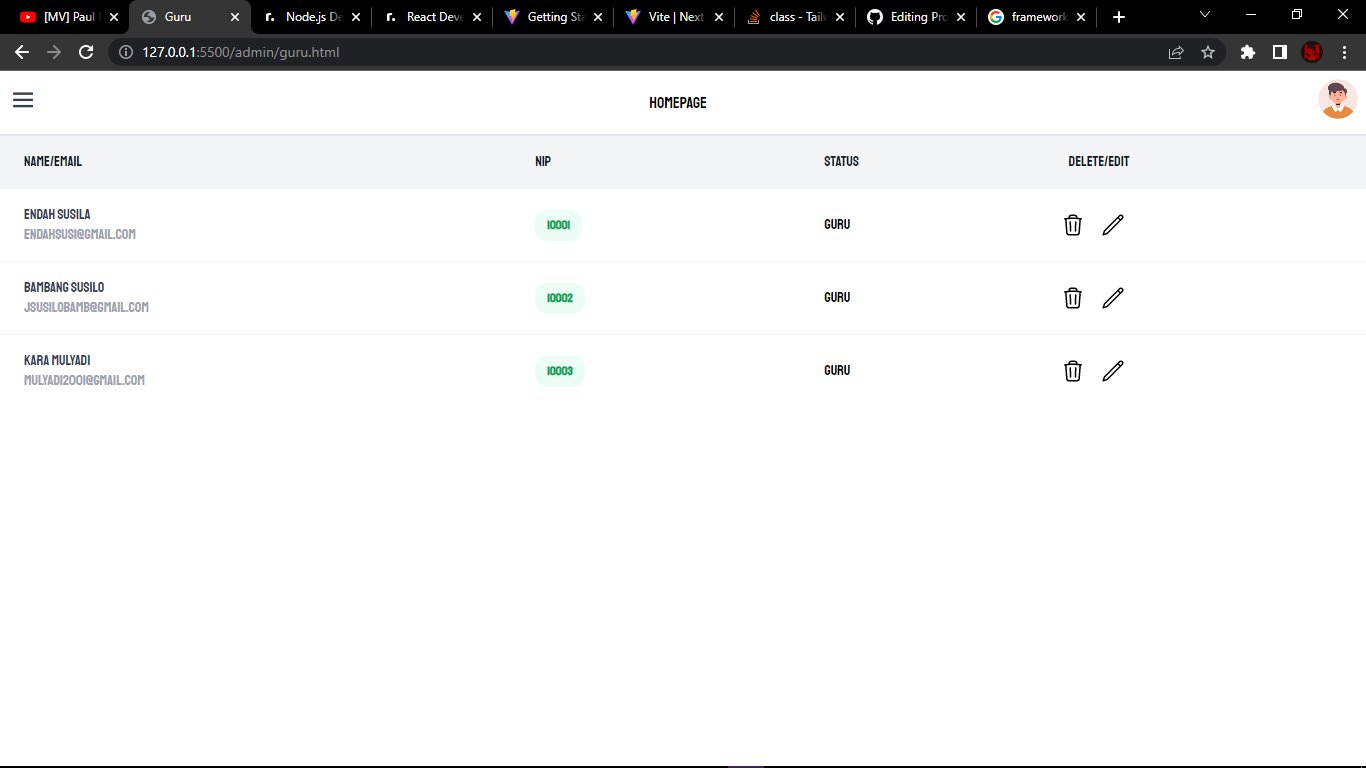Go back to the previous page
1366x768 pixels.
point(21,52)
